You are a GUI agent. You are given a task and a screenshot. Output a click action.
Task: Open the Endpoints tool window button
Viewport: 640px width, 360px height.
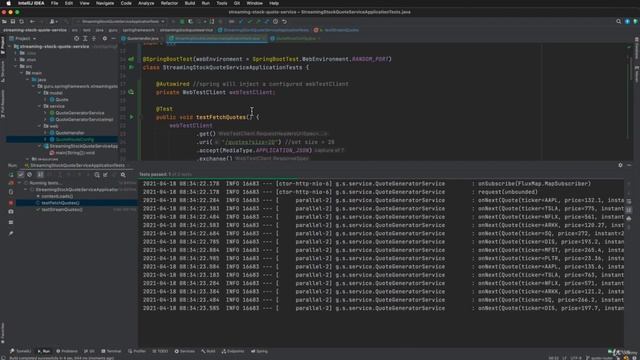click(233, 351)
